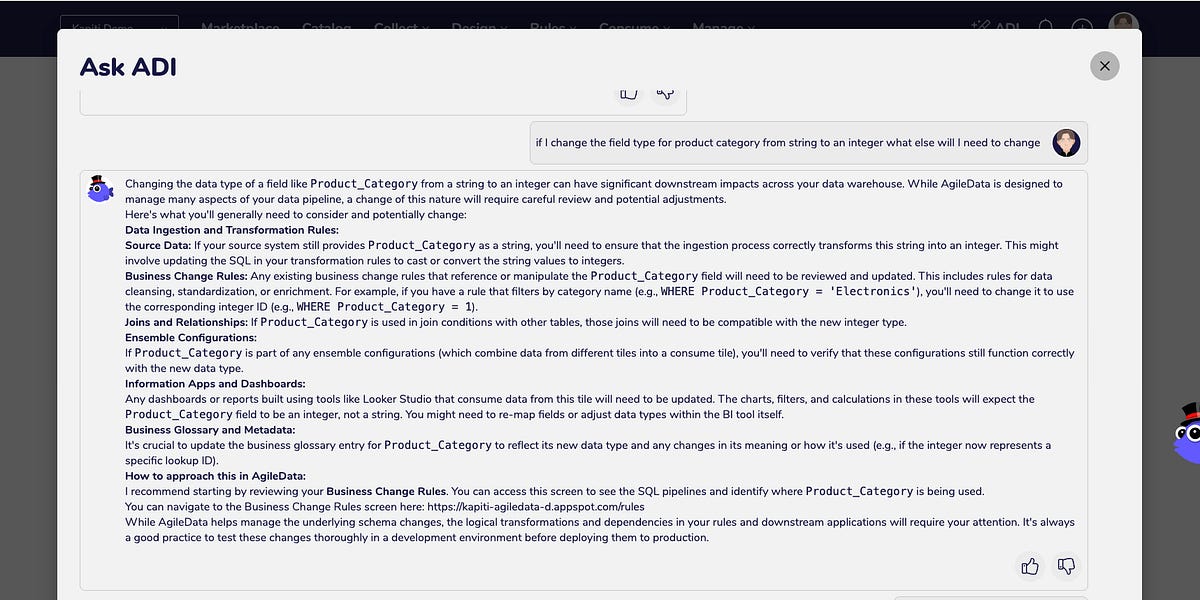Click the 'Joins and Relationships:' label
Viewport: 1200px width, 600px height.
(188, 322)
